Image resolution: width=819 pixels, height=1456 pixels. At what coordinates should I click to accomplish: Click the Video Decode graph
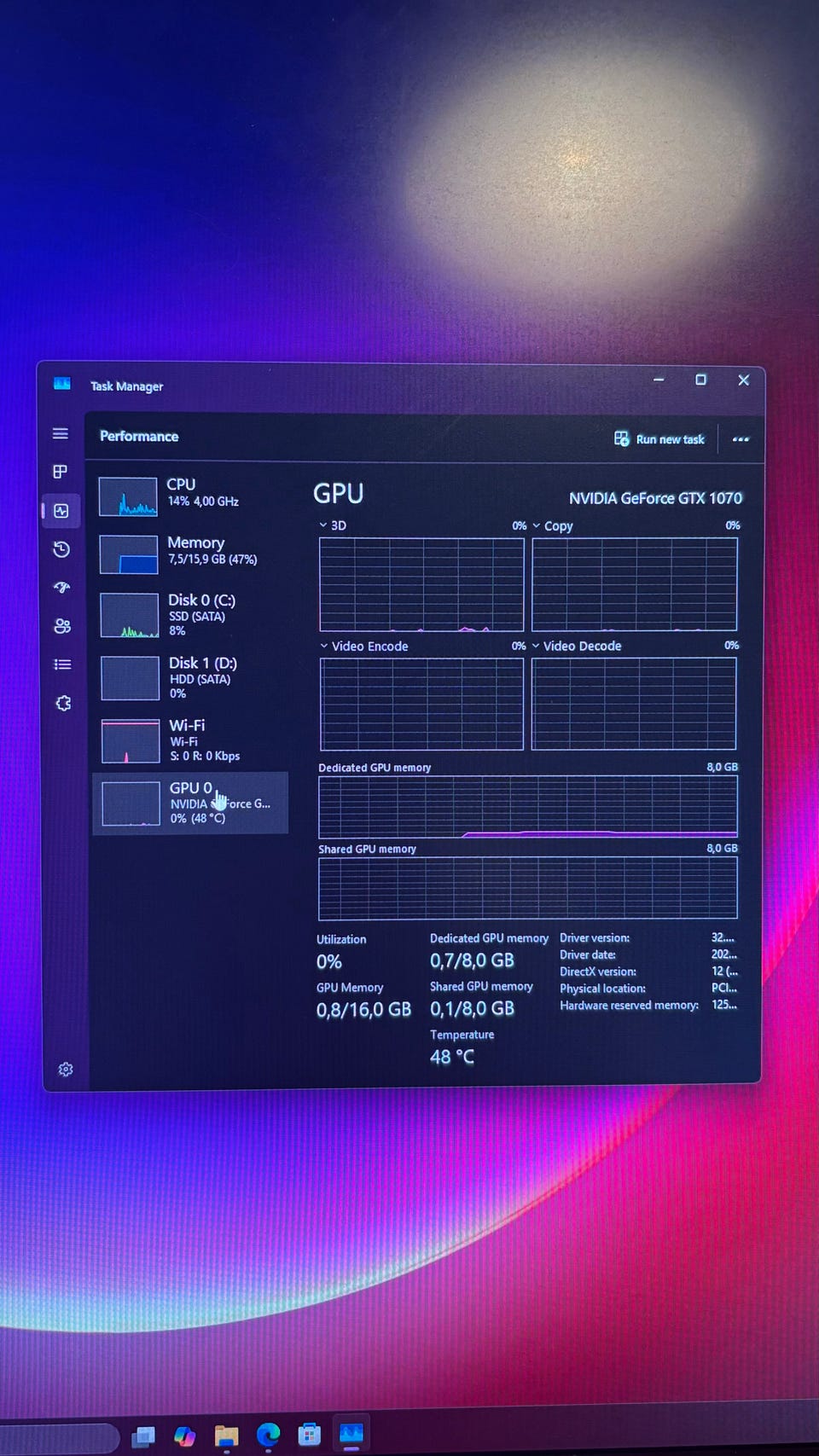[x=634, y=705]
